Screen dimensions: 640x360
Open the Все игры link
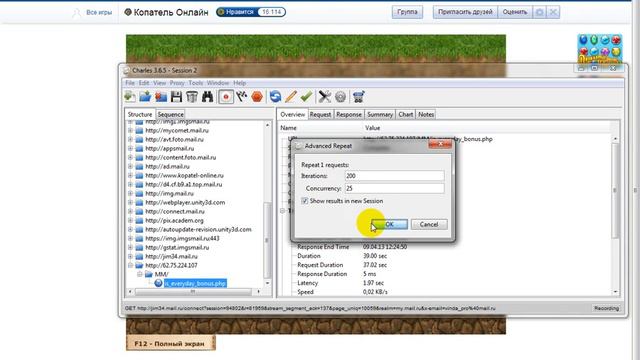(x=99, y=12)
